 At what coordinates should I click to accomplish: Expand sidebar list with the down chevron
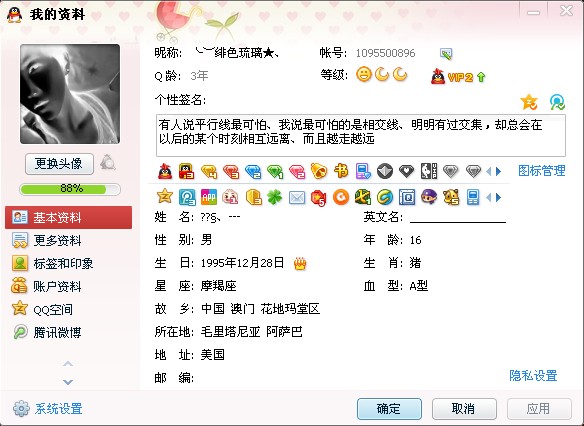68,382
